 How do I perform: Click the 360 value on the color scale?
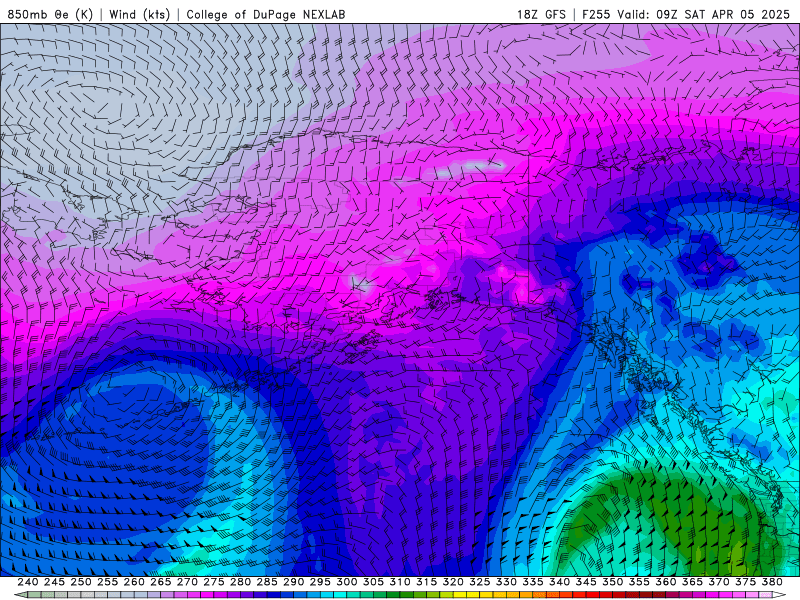coord(665,582)
